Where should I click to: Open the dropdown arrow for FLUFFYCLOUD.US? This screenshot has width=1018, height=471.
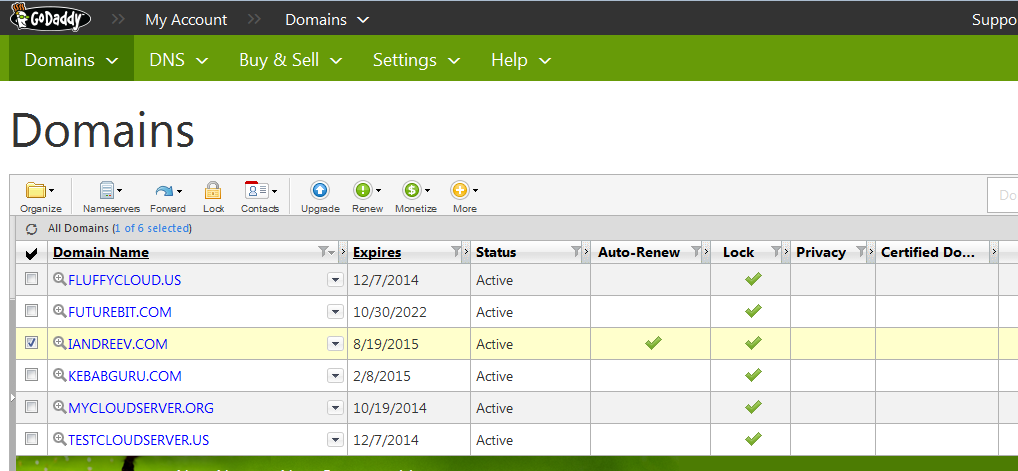coord(335,280)
